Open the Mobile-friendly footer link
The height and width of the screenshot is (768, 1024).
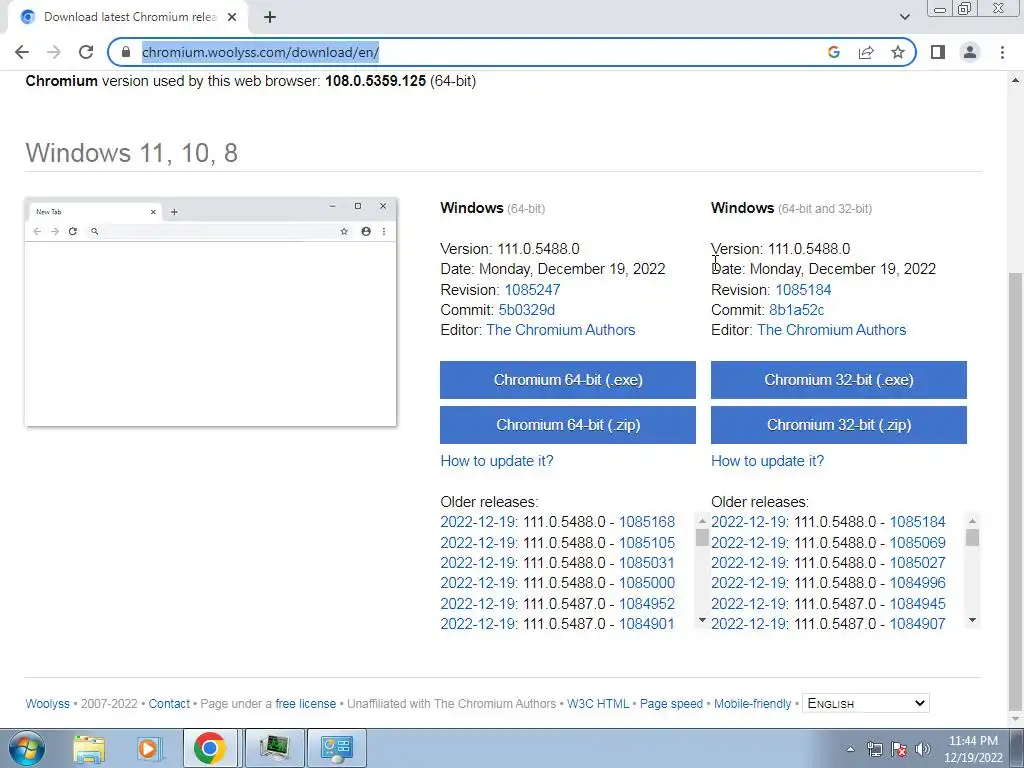pyautogui.click(x=752, y=704)
